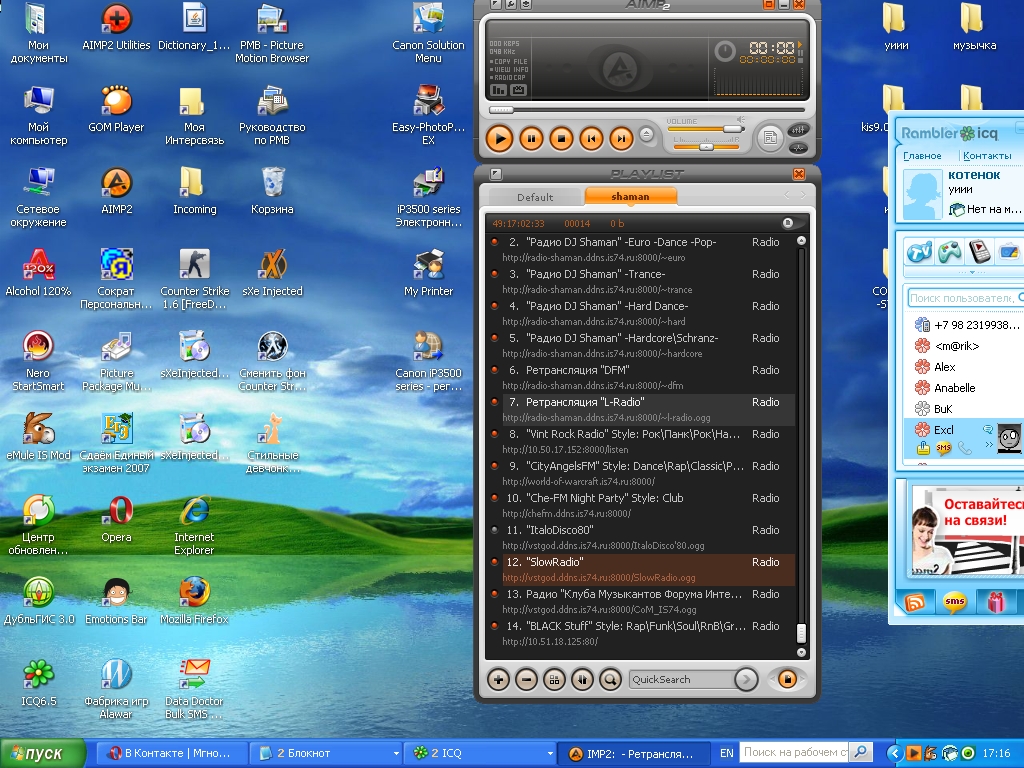1024x768 pixels.
Task: Click the TV icon in ICQ toolbar
Action: coord(920,251)
